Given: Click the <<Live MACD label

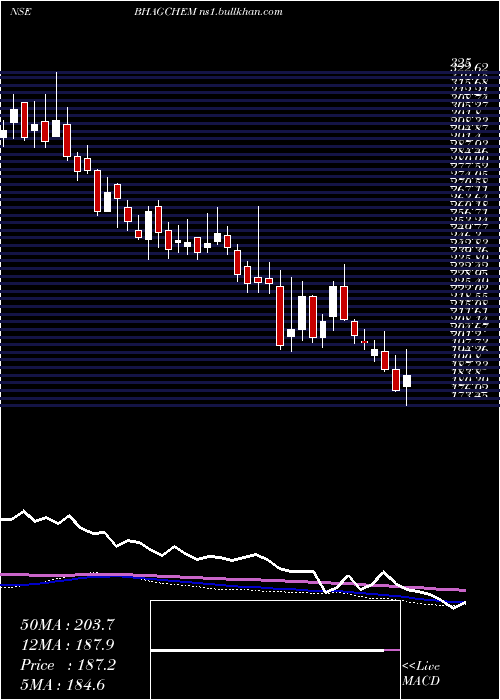Looking at the screenshot, I should pyautogui.click(x=421, y=674).
